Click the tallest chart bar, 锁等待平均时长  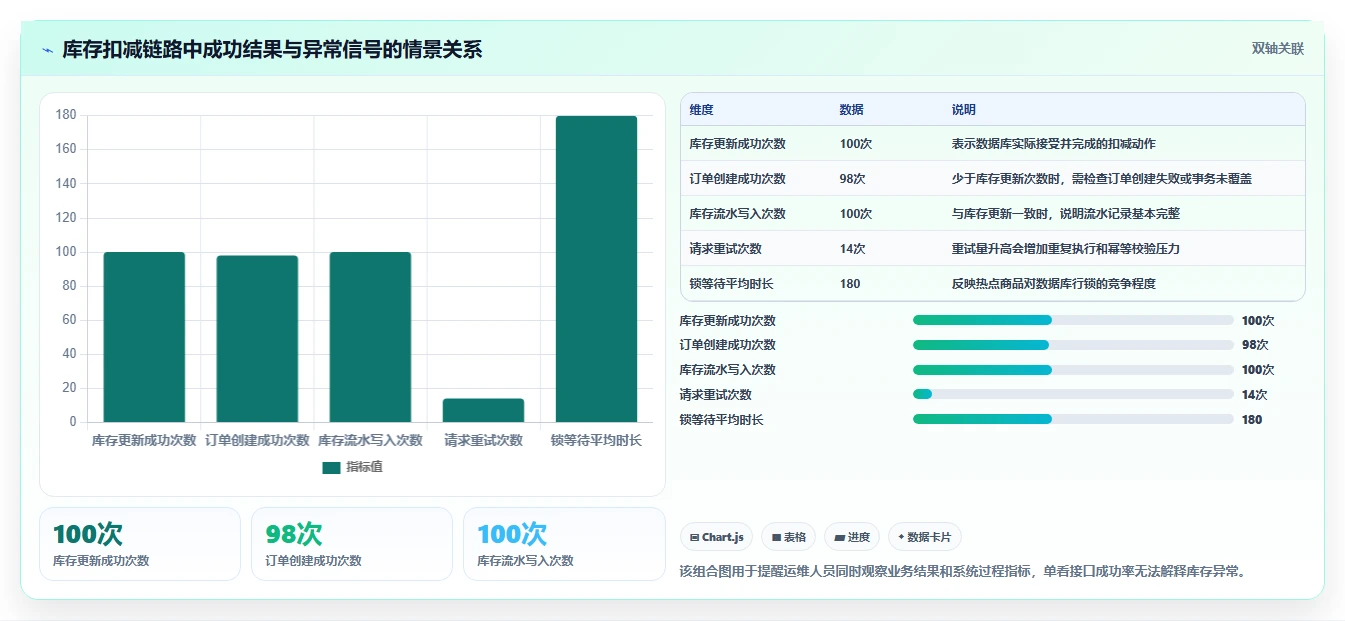(x=596, y=269)
